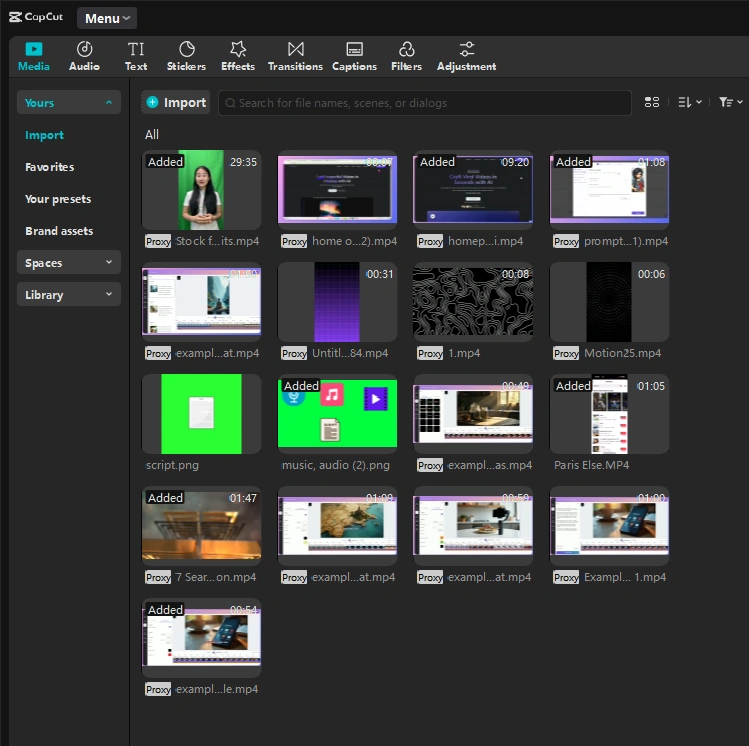Screen dimensions: 749x746
Task: Click the 29:35 duration label
Action: [x=243, y=162]
